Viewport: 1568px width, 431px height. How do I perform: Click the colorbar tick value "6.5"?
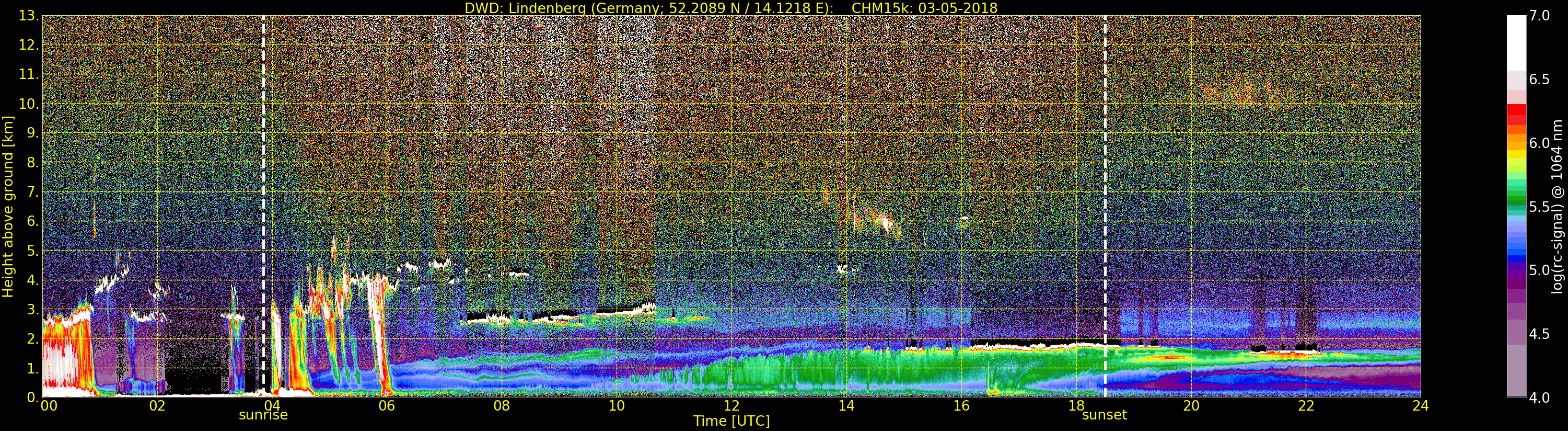point(1539,80)
